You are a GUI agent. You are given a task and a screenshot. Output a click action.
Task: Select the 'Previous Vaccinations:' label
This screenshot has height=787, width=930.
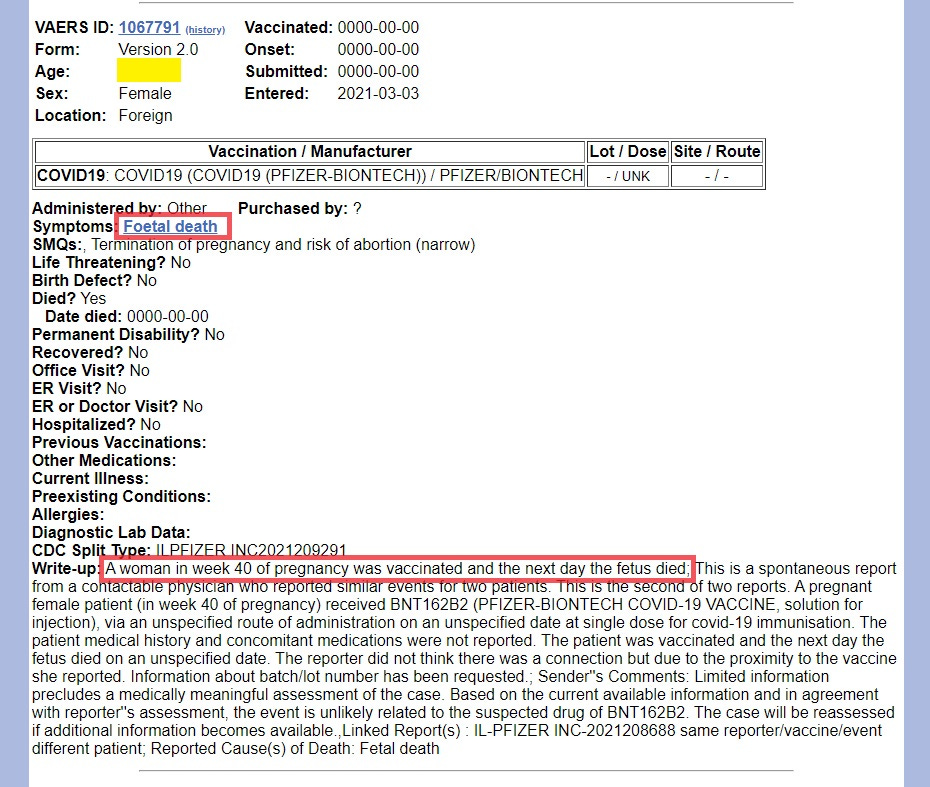coord(119,442)
